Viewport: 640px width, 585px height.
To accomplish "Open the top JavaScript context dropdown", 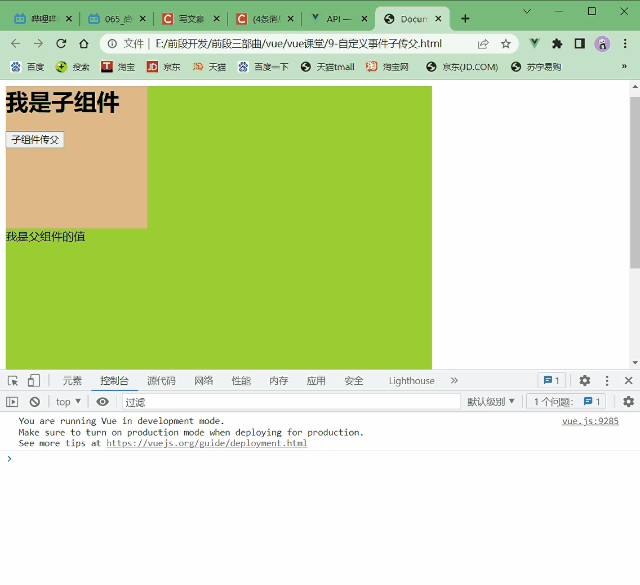I will [x=68, y=402].
